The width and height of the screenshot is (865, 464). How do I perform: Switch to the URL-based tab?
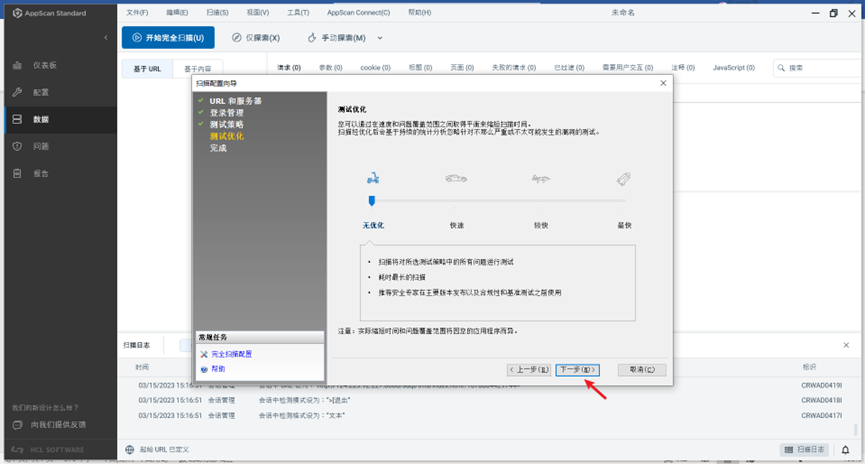tap(147, 69)
